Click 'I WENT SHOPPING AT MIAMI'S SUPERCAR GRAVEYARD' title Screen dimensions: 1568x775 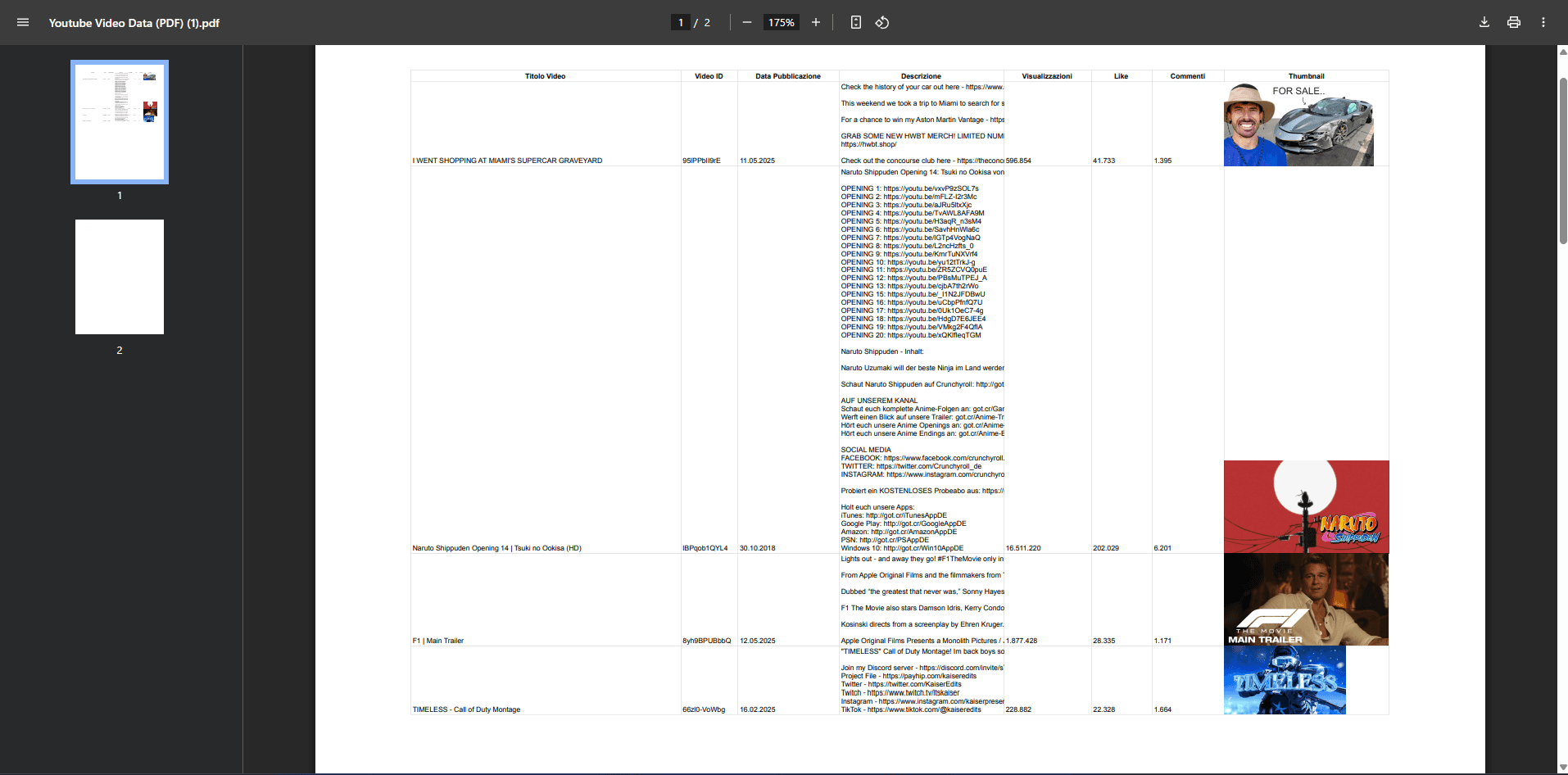(x=507, y=161)
